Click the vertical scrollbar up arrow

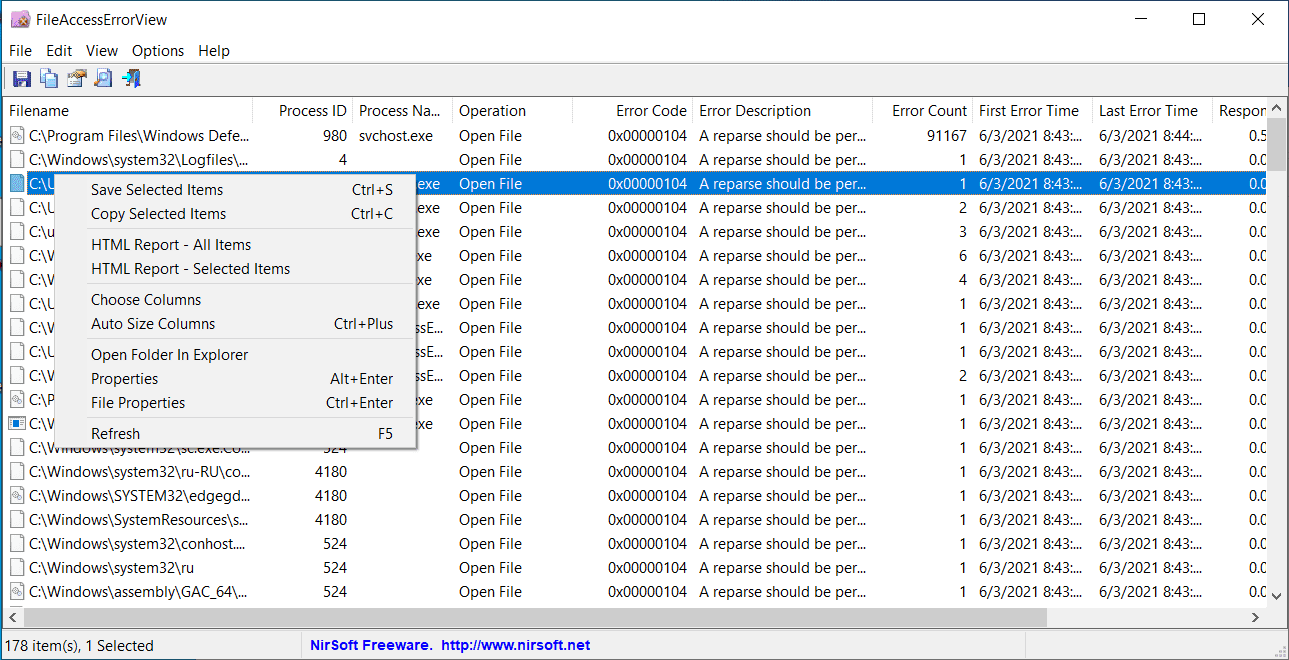(x=1275, y=110)
